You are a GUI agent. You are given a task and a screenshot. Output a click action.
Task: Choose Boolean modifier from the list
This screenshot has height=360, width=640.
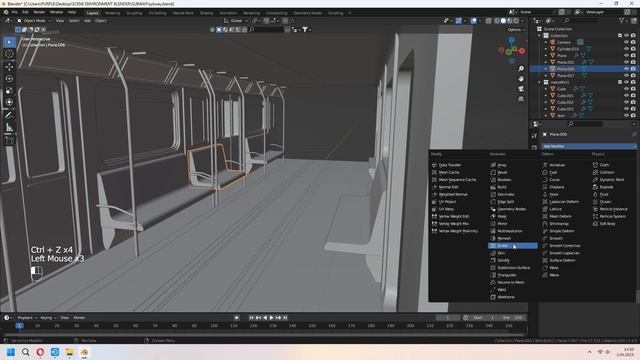[x=513, y=180]
